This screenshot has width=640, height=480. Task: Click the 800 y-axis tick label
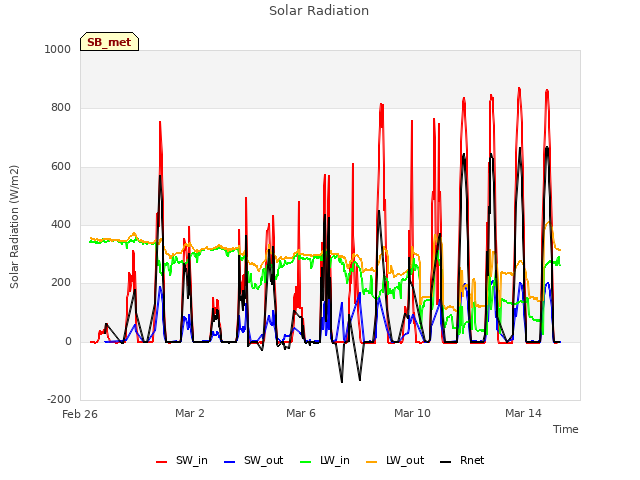point(61,108)
